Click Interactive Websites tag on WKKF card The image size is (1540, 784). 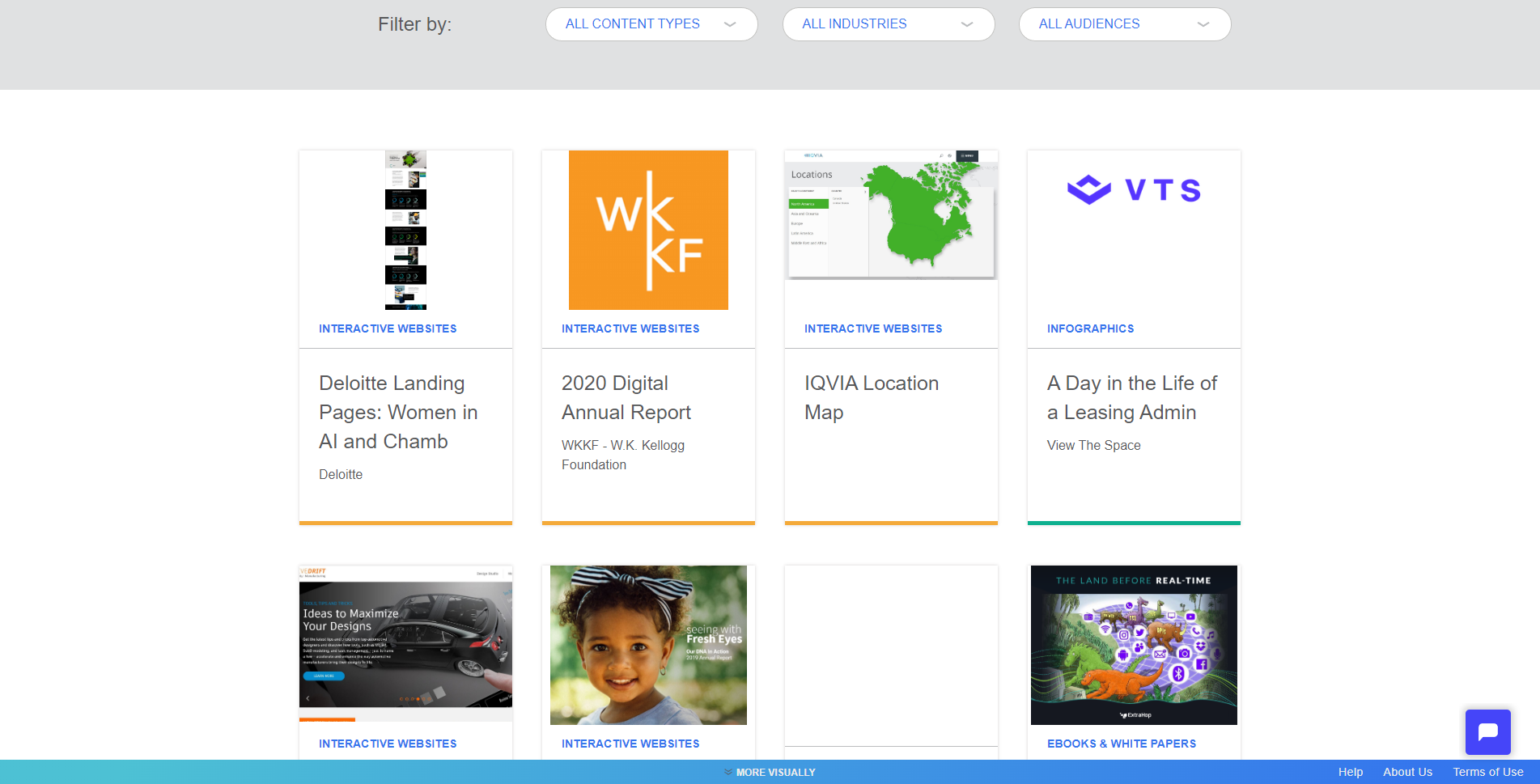click(630, 328)
